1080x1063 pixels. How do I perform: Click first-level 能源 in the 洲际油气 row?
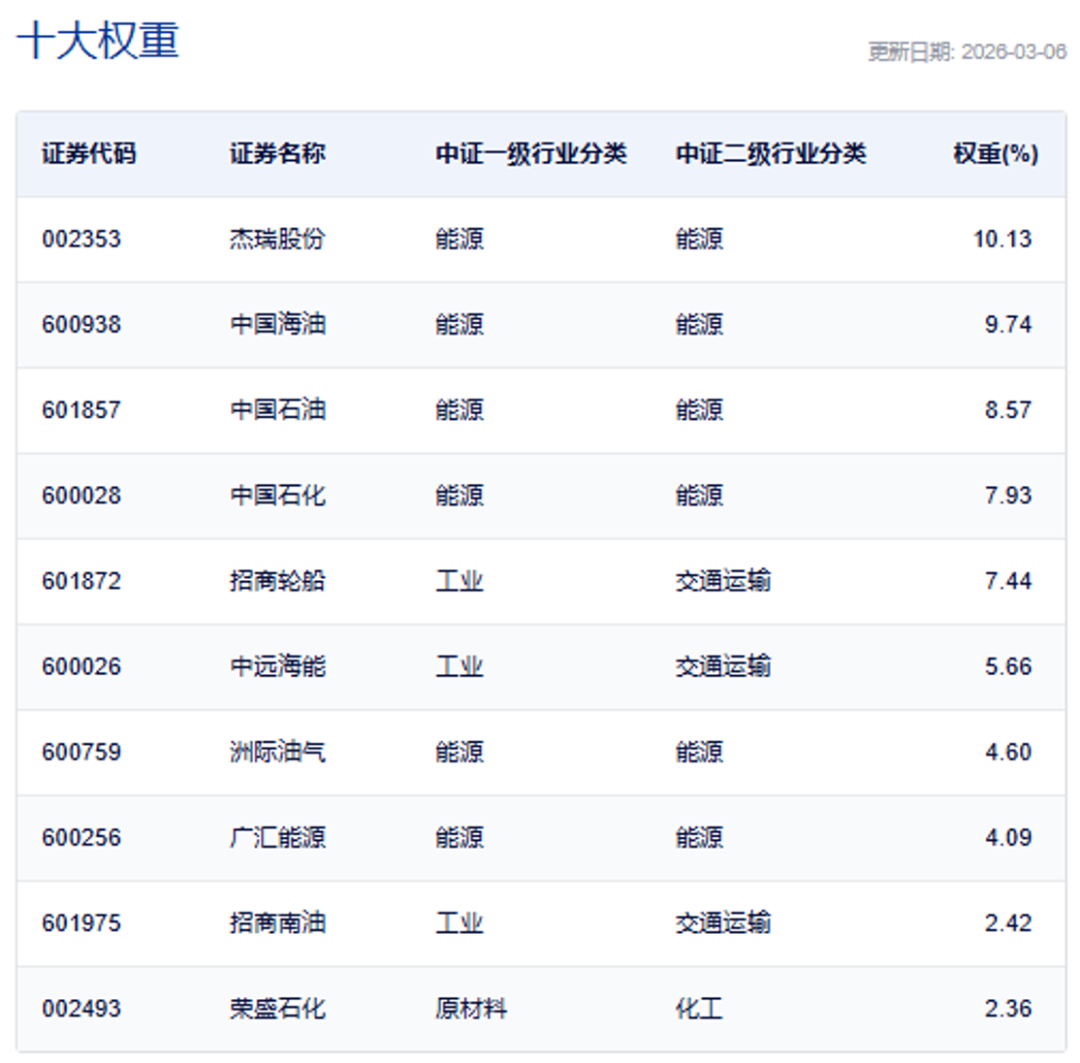pos(459,752)
